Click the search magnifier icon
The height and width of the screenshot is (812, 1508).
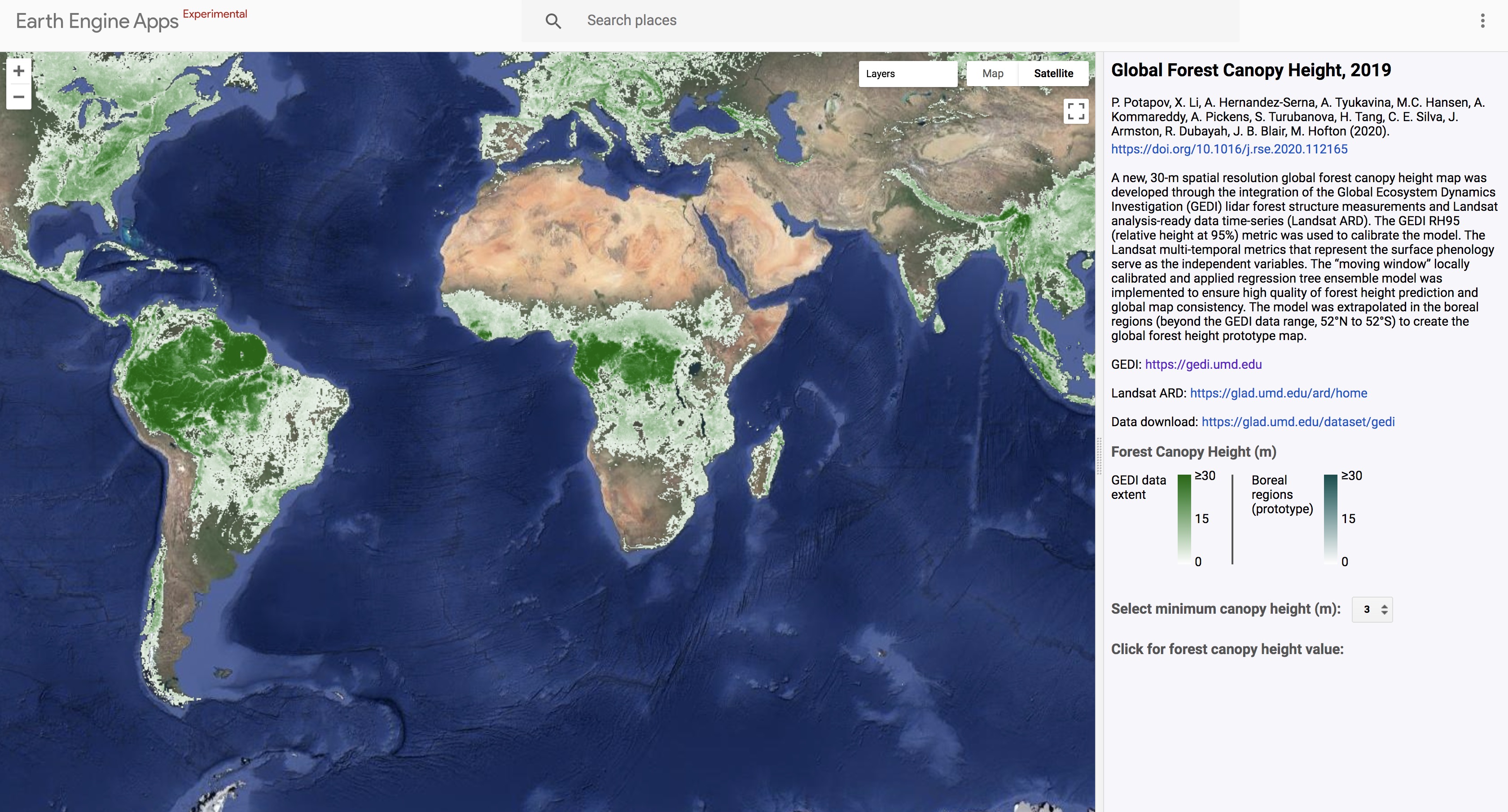pyautogui.click(x=552, y=21)
